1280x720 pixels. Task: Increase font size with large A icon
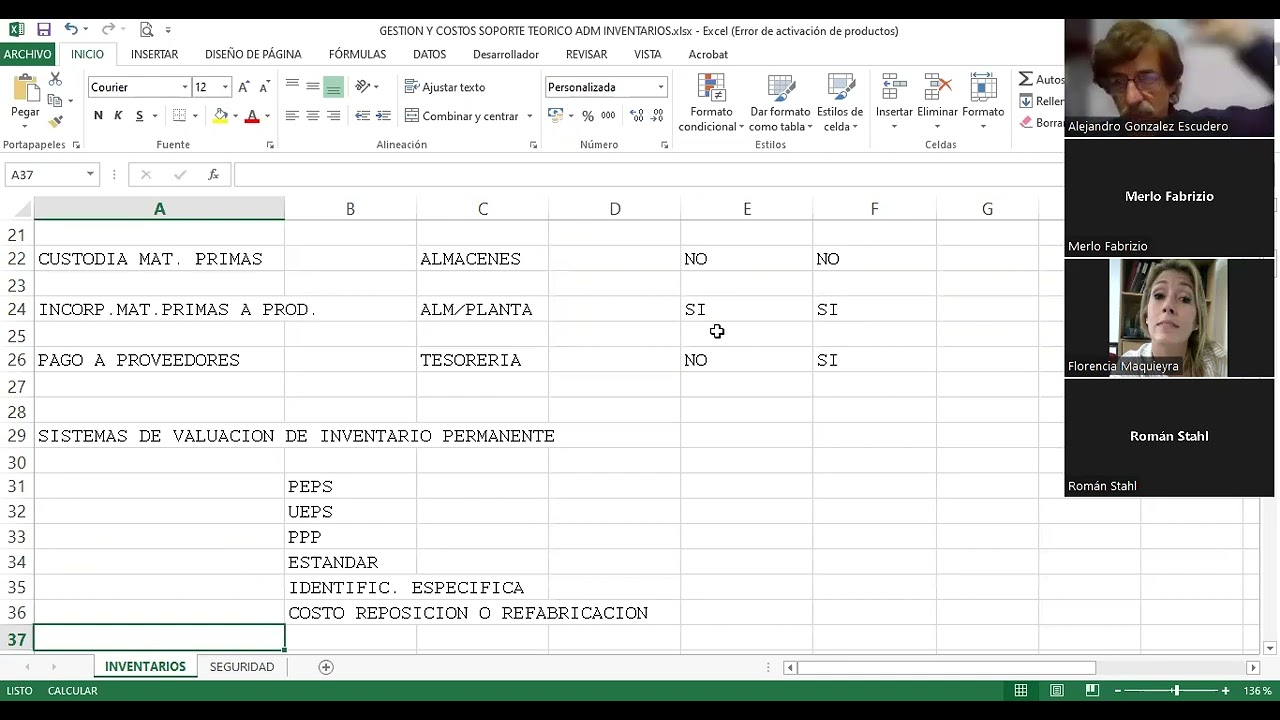coord(243,87)
